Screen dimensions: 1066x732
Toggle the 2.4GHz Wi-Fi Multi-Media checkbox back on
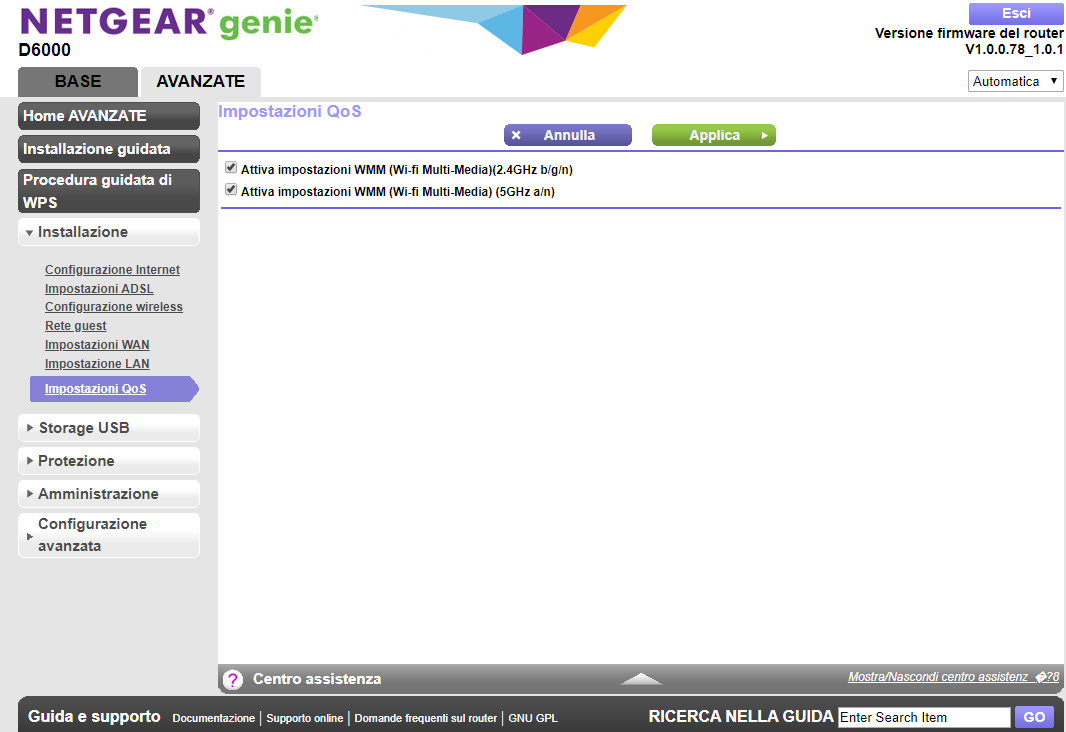point(230,166)
